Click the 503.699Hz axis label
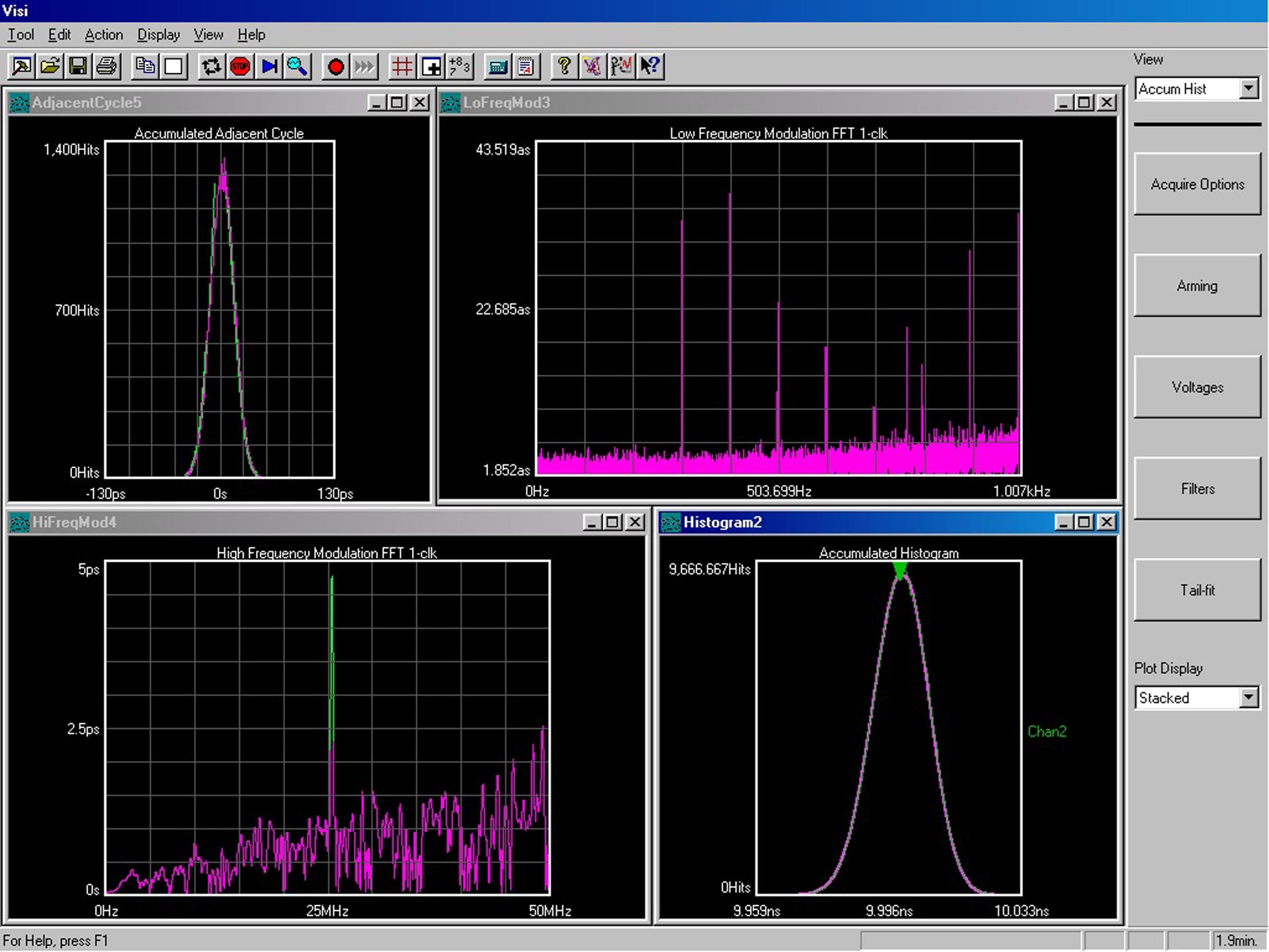The image size is (1269, 952). [779, 491]
